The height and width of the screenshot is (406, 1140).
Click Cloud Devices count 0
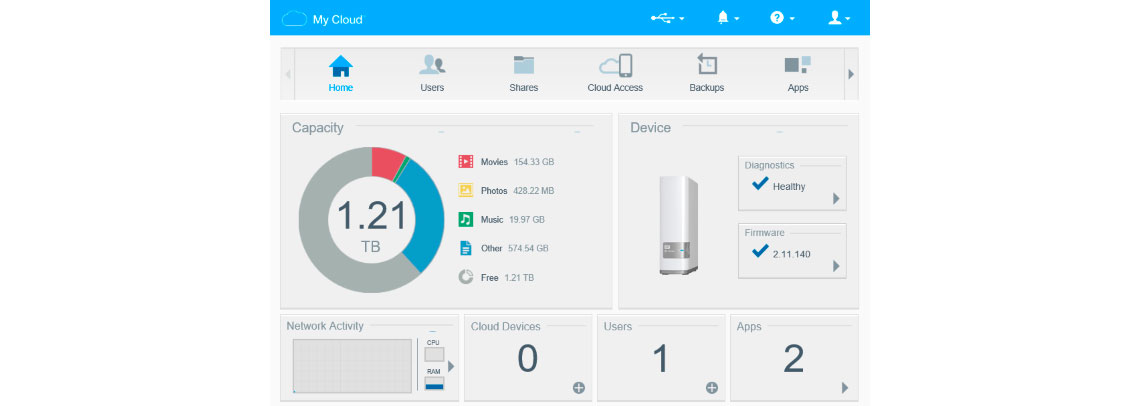tap(527, 359)
